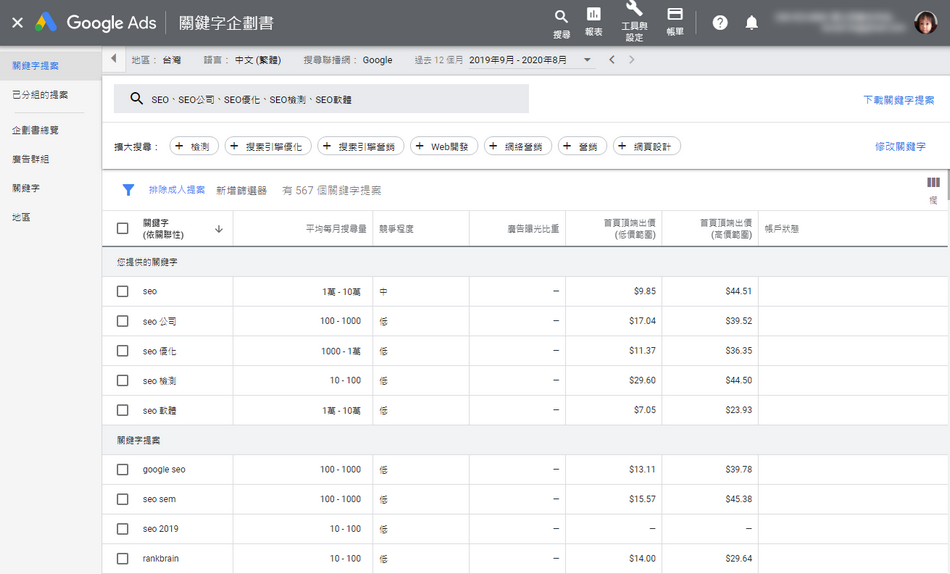950x574 pixels.
Task: Open the date range dropdown arrow
Action: coord(587,60)
